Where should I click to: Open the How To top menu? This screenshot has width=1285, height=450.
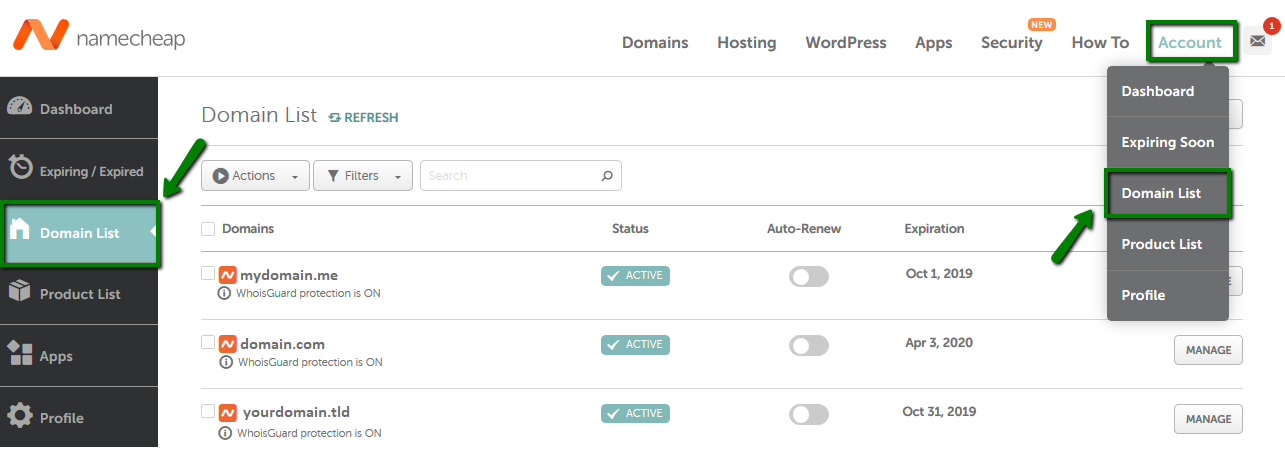(x=1100, y=43)
